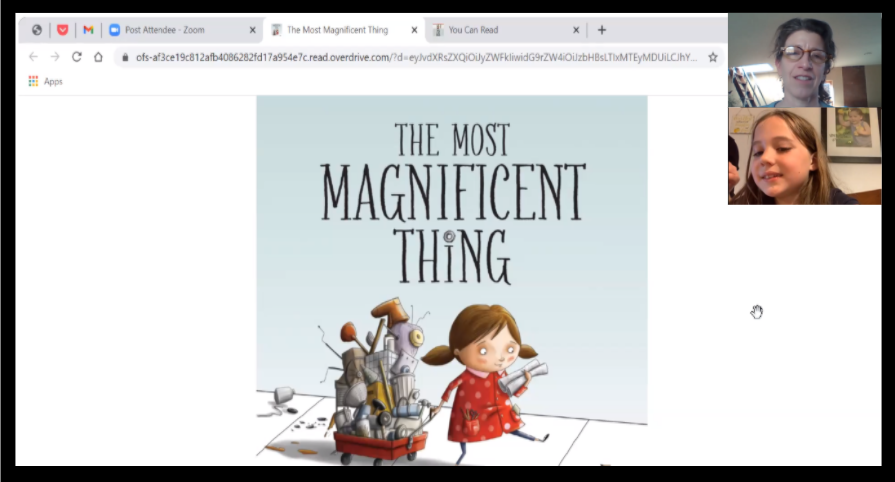Image resolution: width=895 pixels, height=482 pixels.
Task: Open a new browser tab
Action: (602, 30)
